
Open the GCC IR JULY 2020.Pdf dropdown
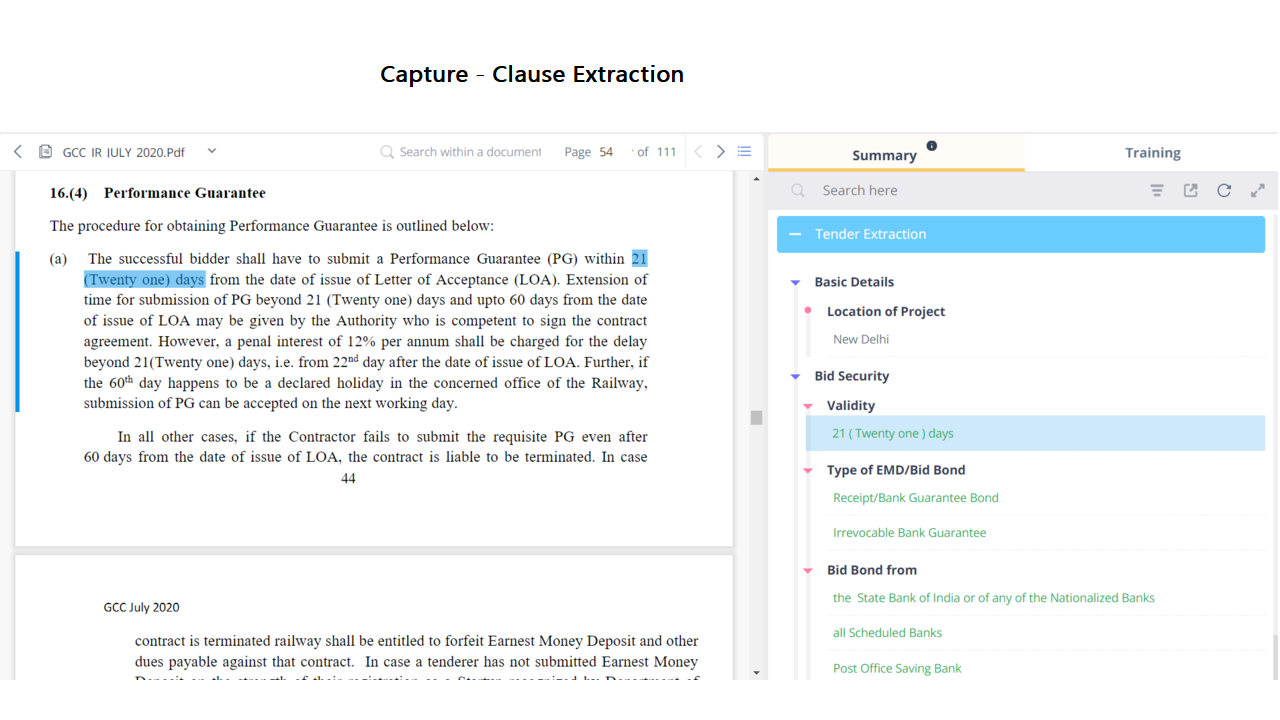coord(212,152)
